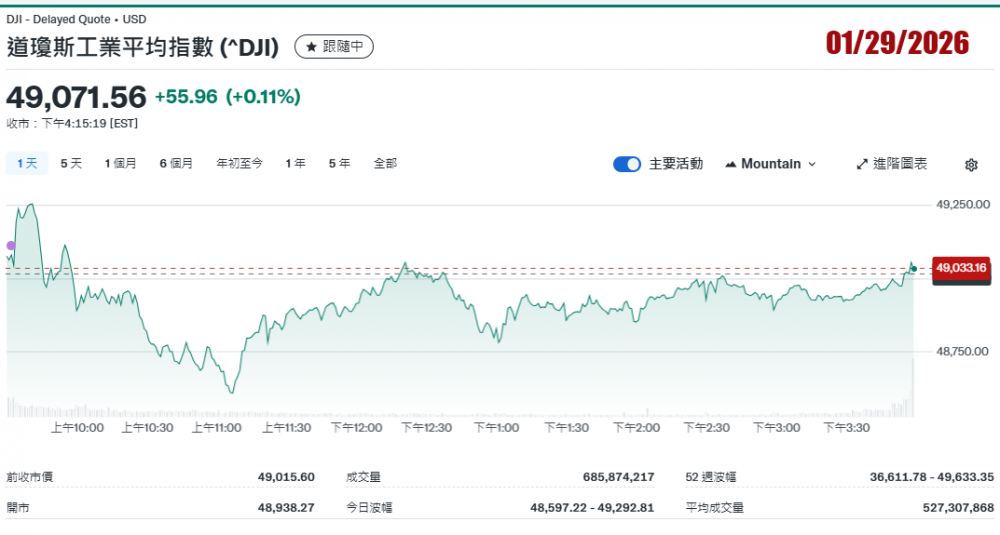
Task: Click the 上午11:00 time axis label
Action: [217, 428]
